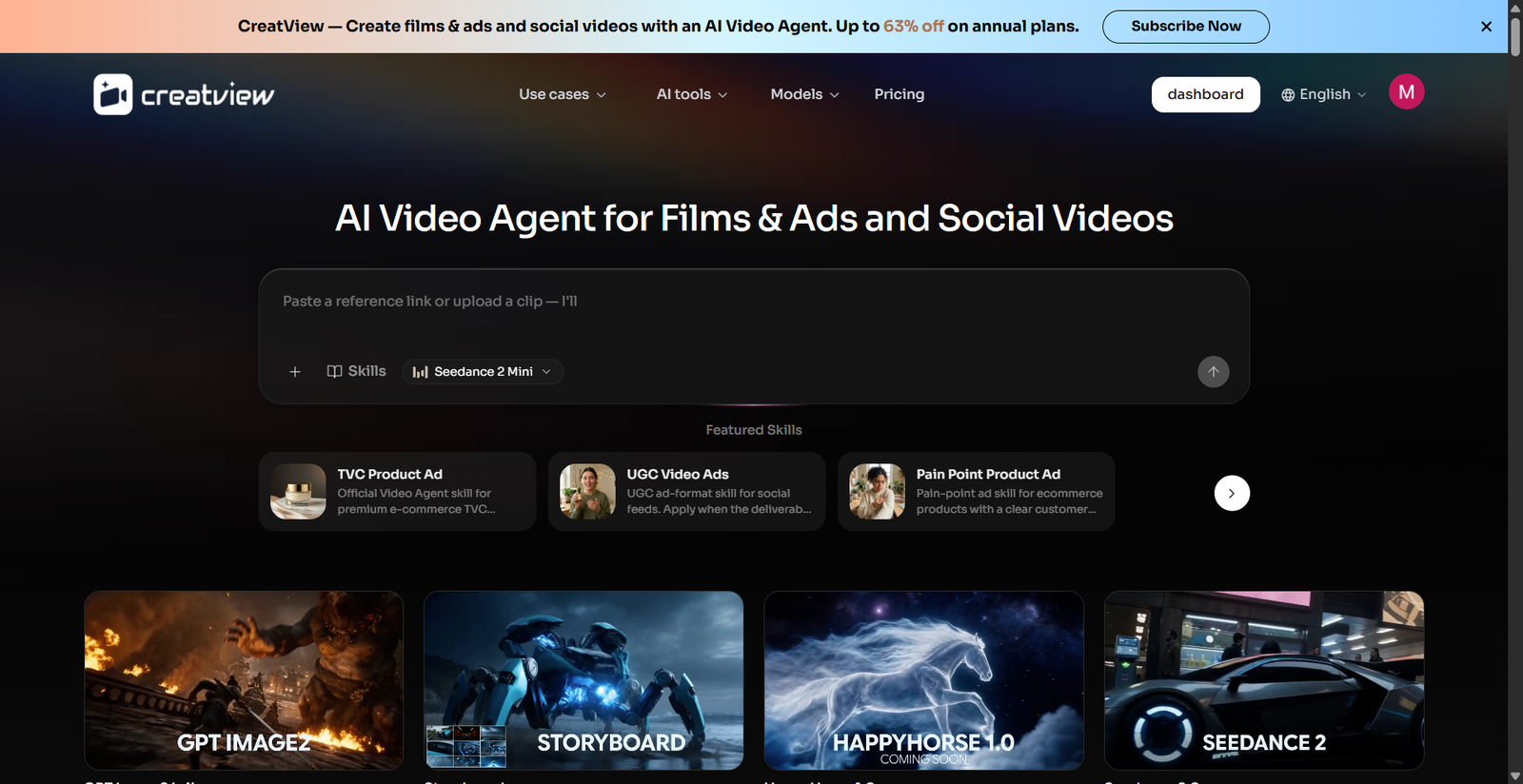The width and height of the screenshot is (1523, 784).
Task: Click the Seedance model bars icon
Action: (420, 372)
